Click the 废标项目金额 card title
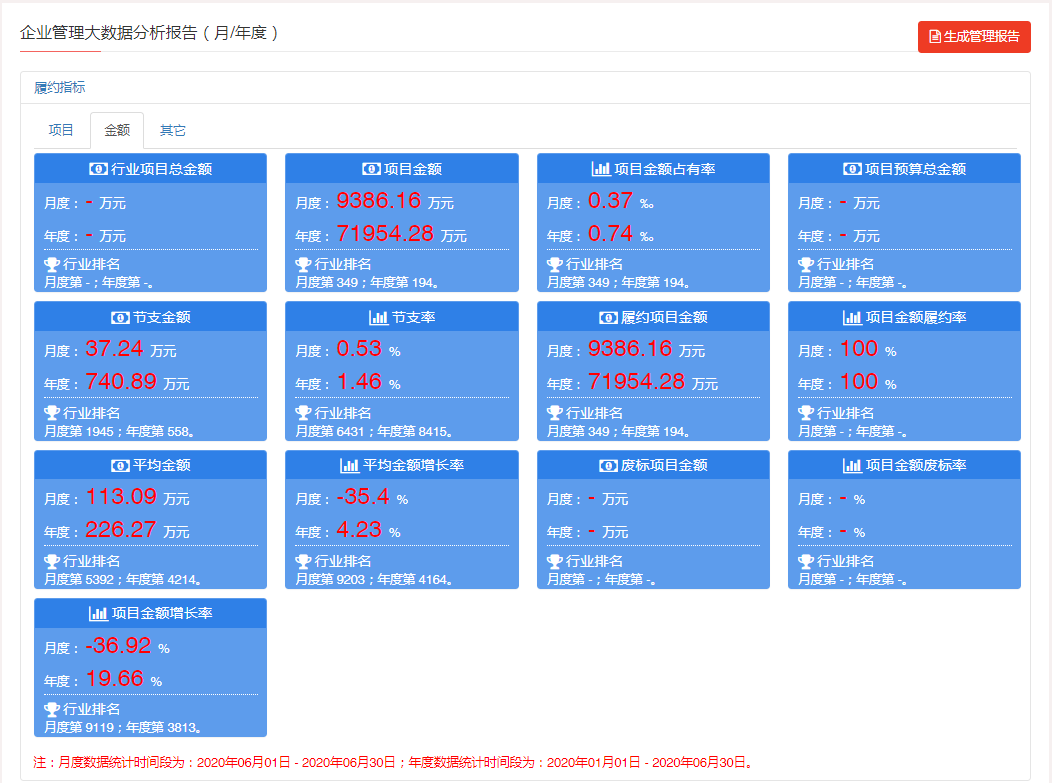The height and width of the screenshot is (783, 1053). (664, 465)
